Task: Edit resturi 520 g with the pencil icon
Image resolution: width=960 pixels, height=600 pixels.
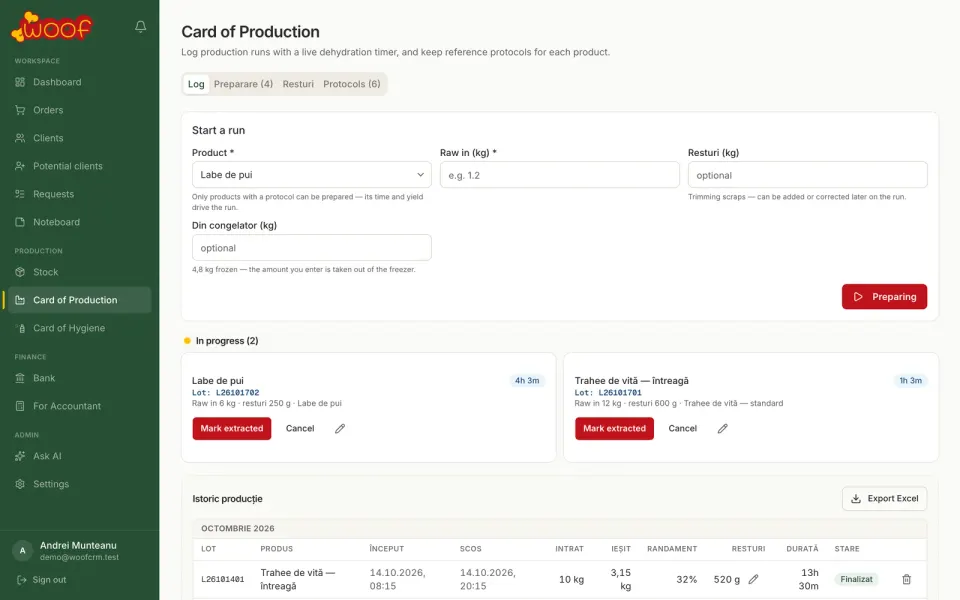Action: pos(754,579)
